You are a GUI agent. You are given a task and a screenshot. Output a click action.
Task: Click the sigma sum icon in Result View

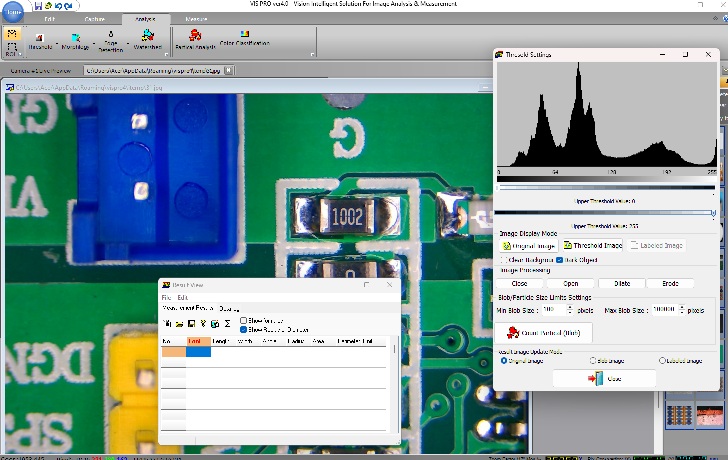coord(227,324)
